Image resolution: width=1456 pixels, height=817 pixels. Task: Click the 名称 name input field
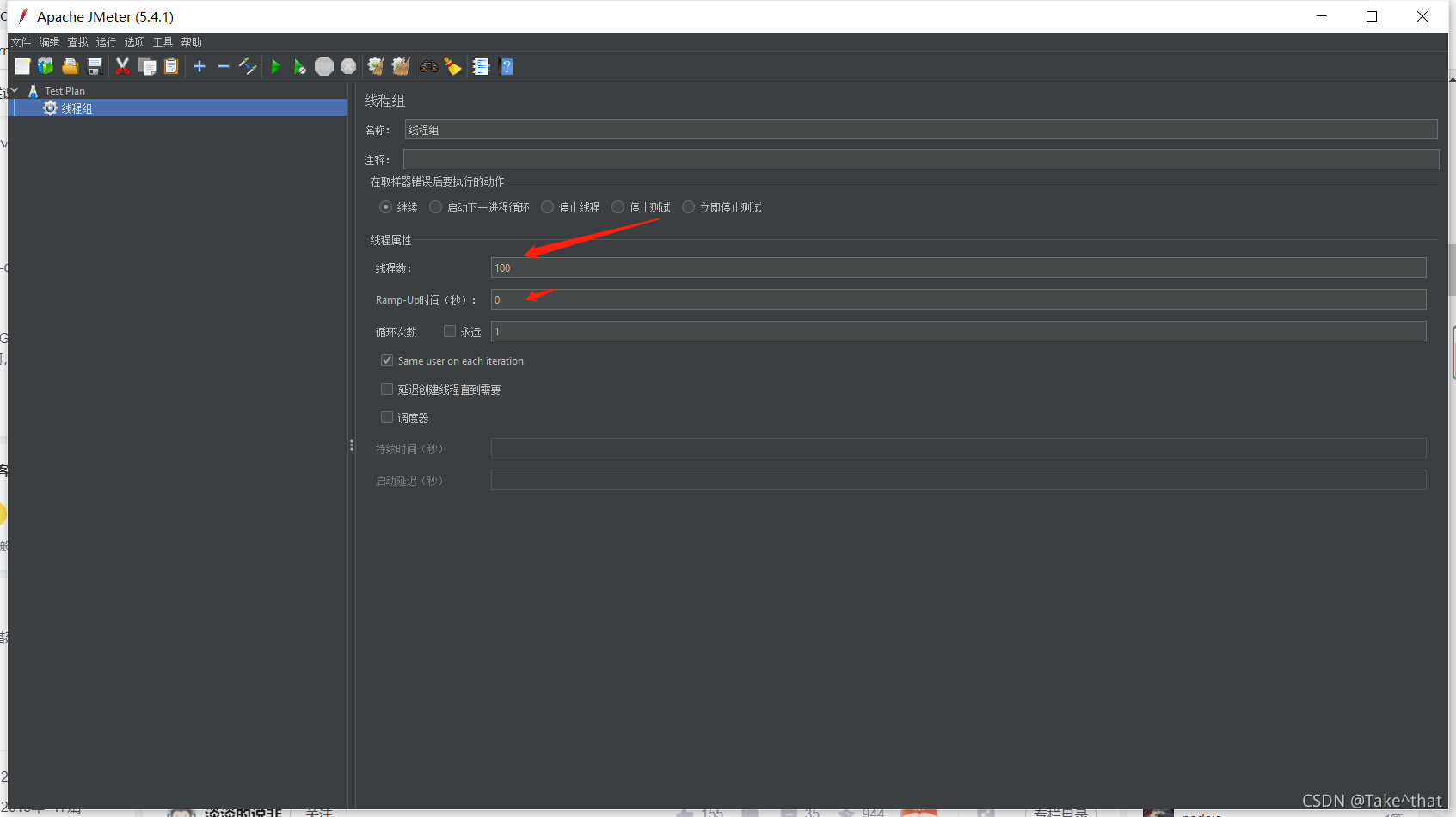921,129
